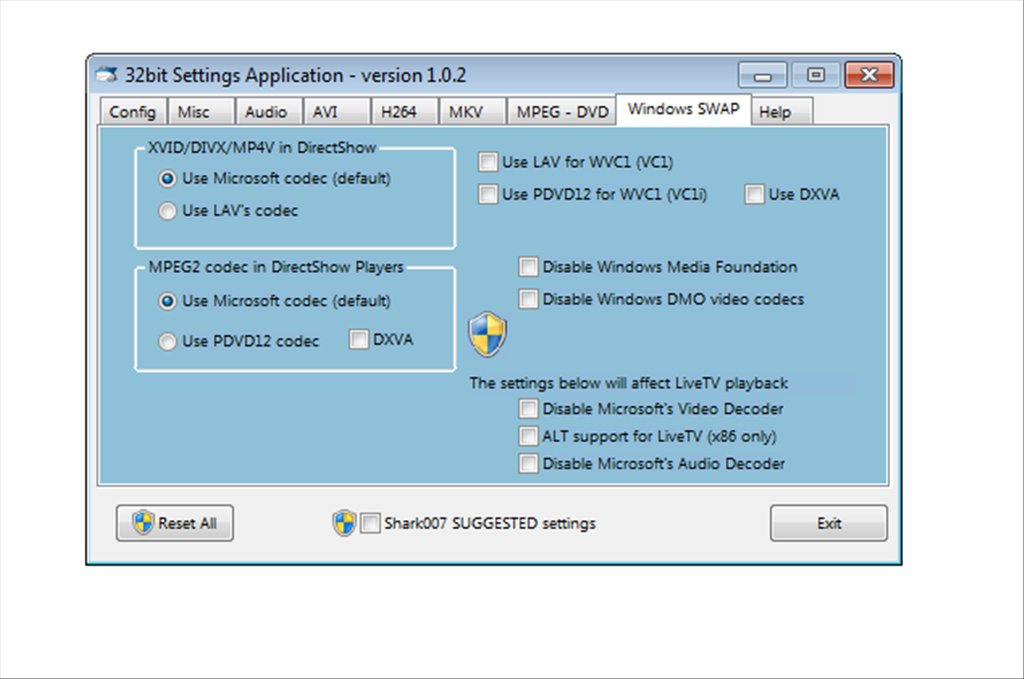
Task: Open the MPEG - DVD tab
Action: tap(562, 112)
